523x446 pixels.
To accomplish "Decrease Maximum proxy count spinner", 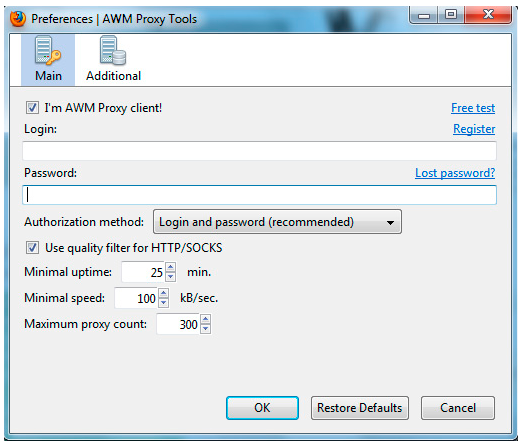I will [205, 329].
